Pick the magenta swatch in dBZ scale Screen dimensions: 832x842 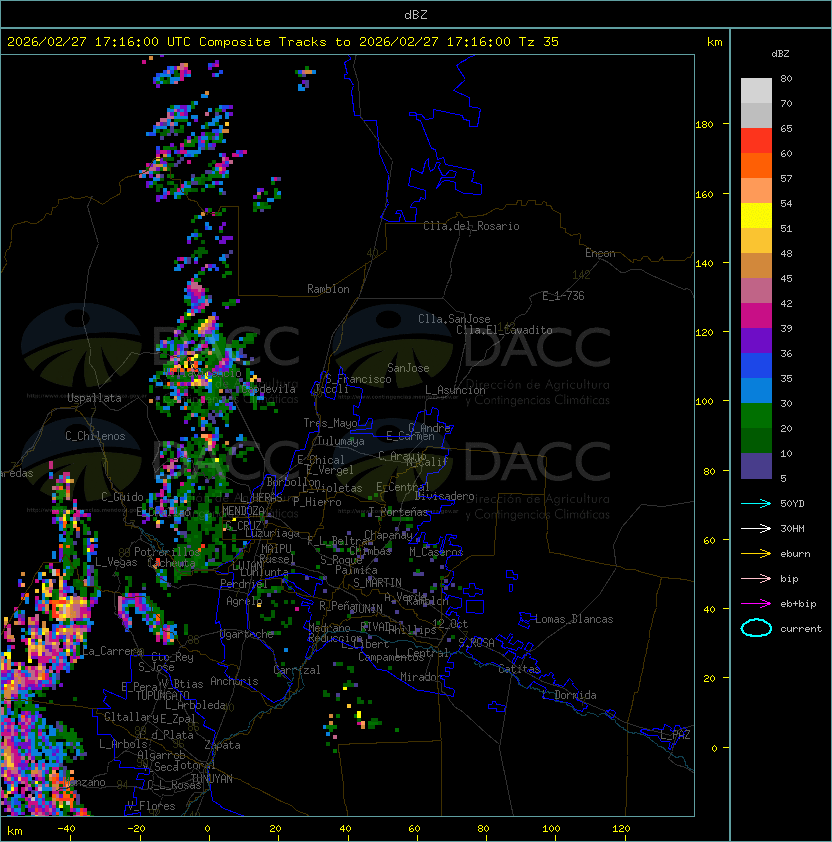pos(756,316)
